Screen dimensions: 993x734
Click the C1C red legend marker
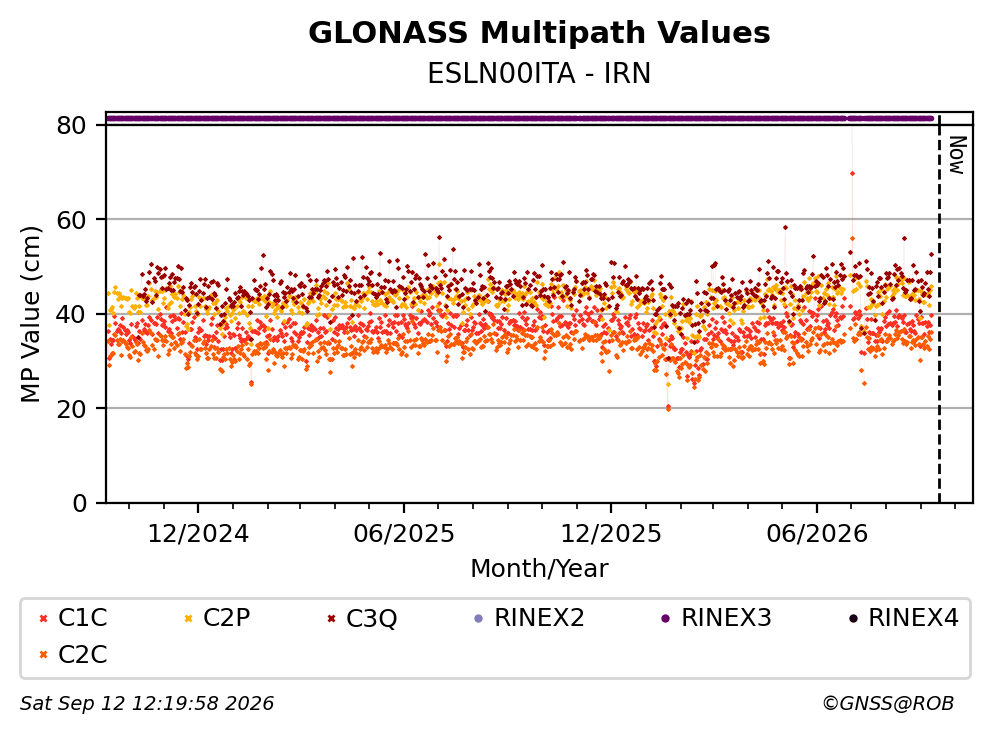pos(43,618)
